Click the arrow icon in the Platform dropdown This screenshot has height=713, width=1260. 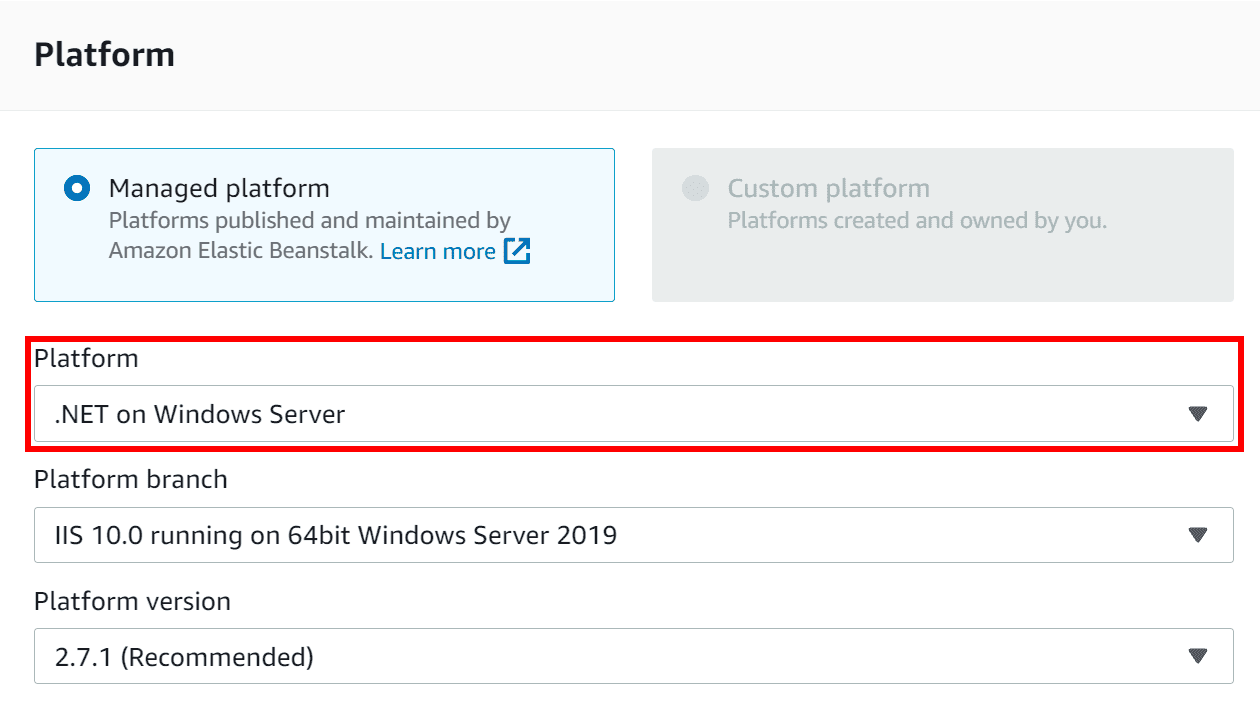tap(1198, 414)
